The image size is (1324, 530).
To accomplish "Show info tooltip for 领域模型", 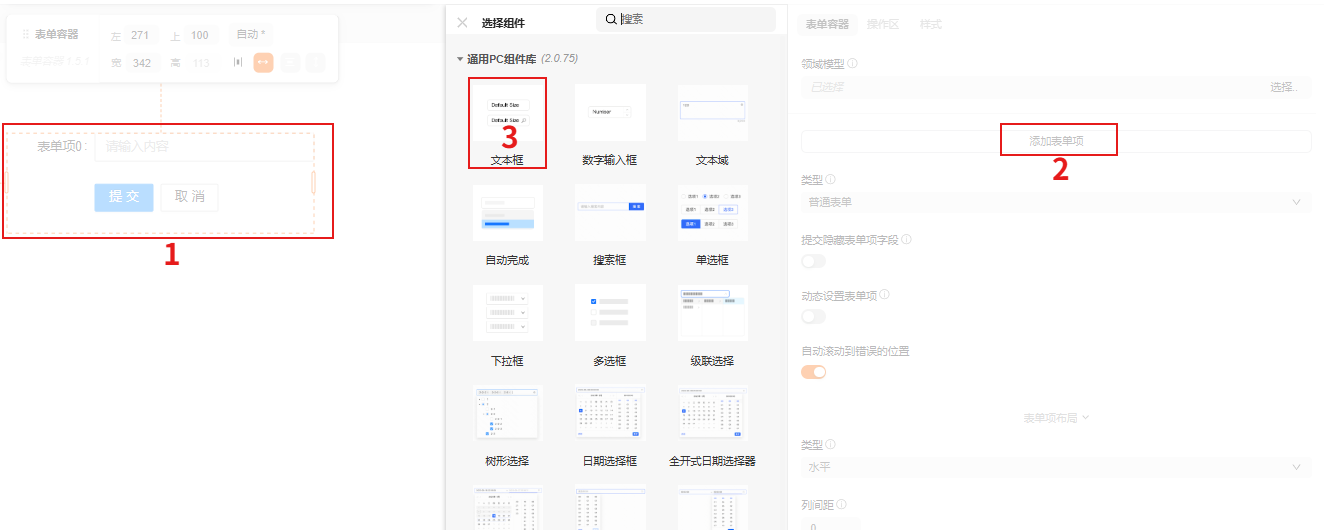I will click(x=852, y=63).
